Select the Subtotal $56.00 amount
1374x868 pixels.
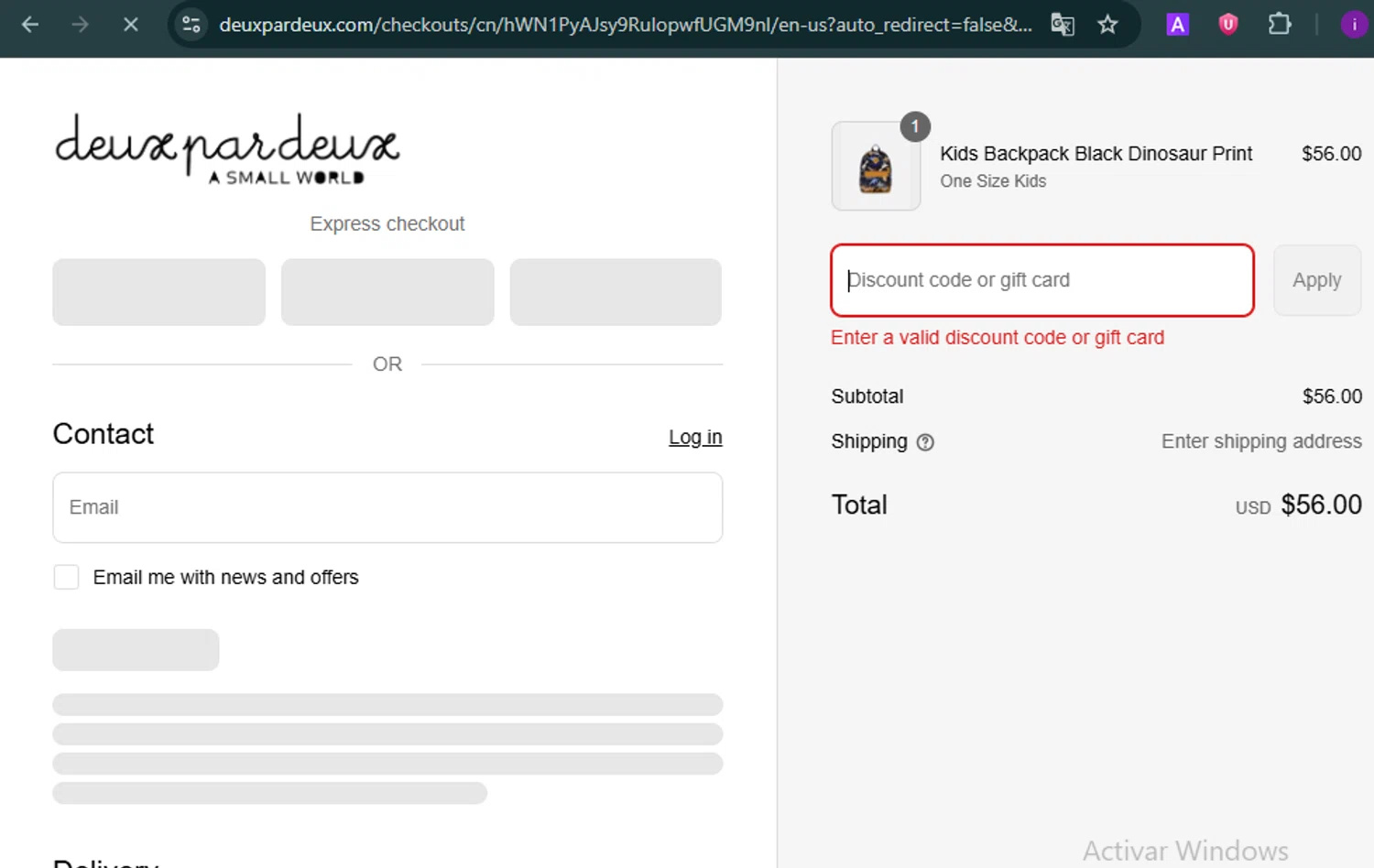[1332, 396]
